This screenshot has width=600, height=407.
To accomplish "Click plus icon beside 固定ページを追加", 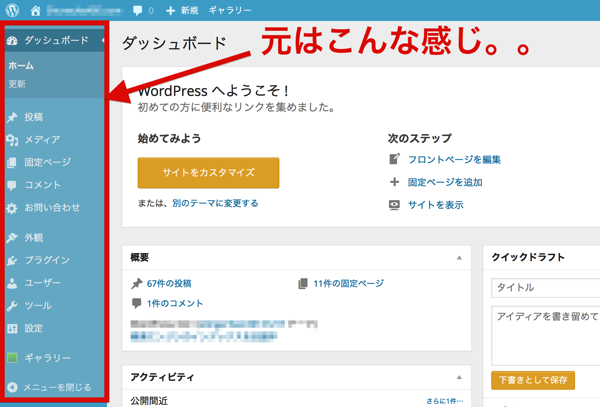I will [x=395, y=182].
